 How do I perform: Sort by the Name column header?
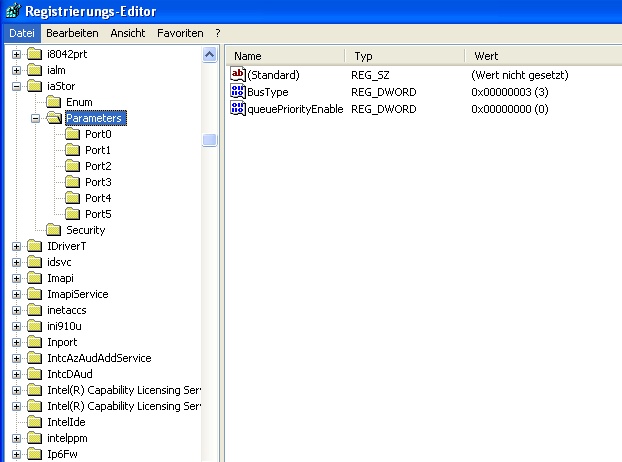tap(286, 56)
